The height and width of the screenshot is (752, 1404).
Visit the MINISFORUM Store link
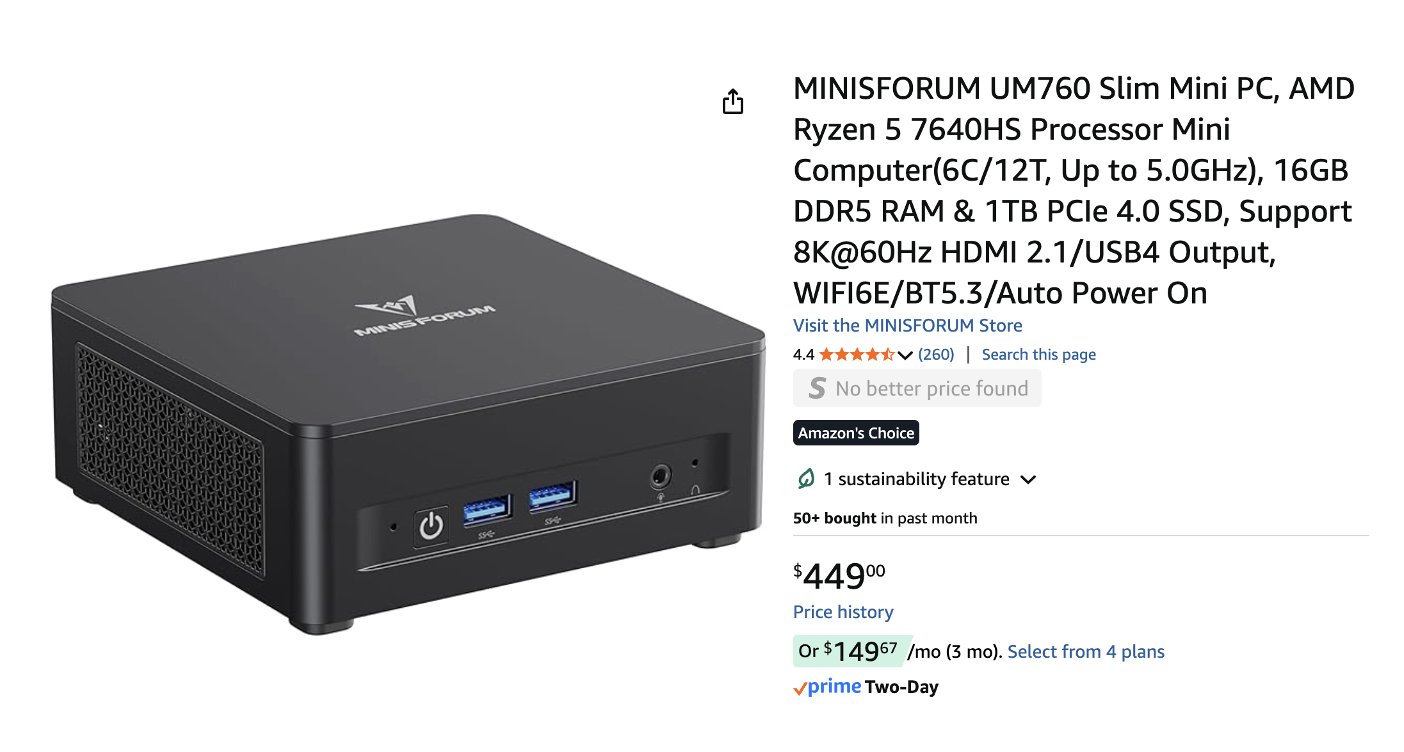(x=908, y=325)
